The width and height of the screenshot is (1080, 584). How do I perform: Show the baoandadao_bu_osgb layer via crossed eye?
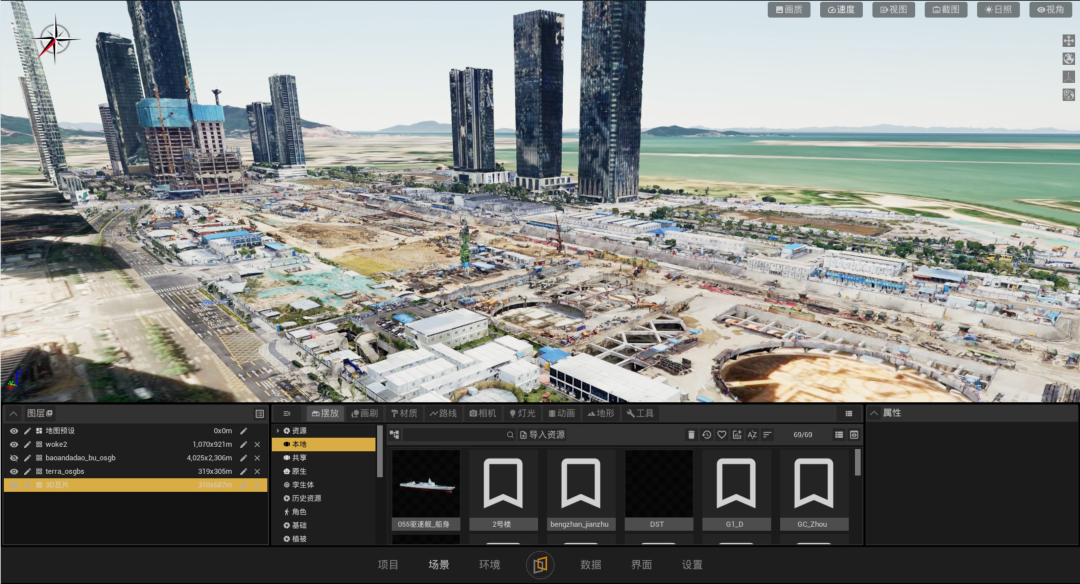13,457
